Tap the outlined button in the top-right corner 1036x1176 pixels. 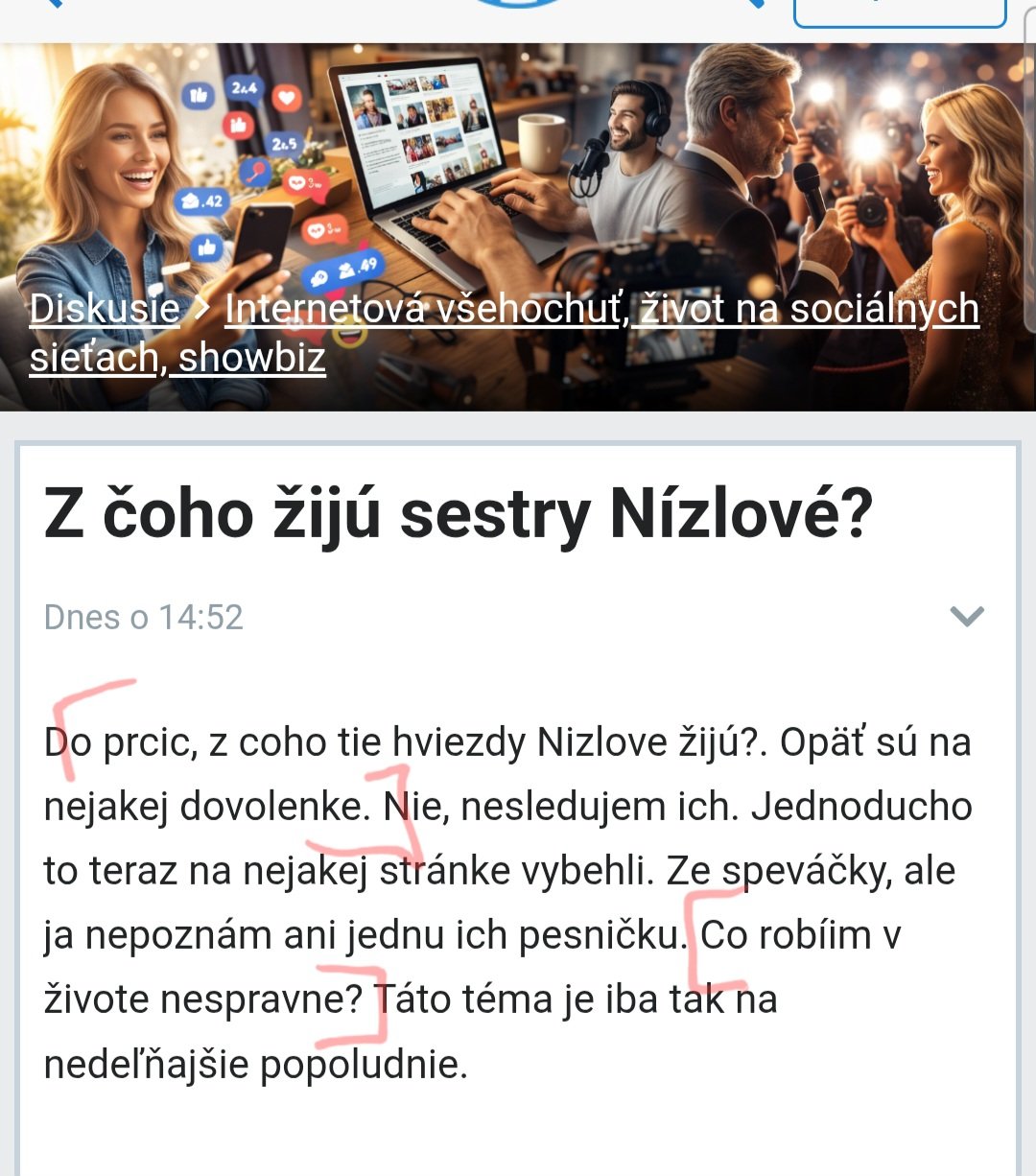[x=900, y=12]
